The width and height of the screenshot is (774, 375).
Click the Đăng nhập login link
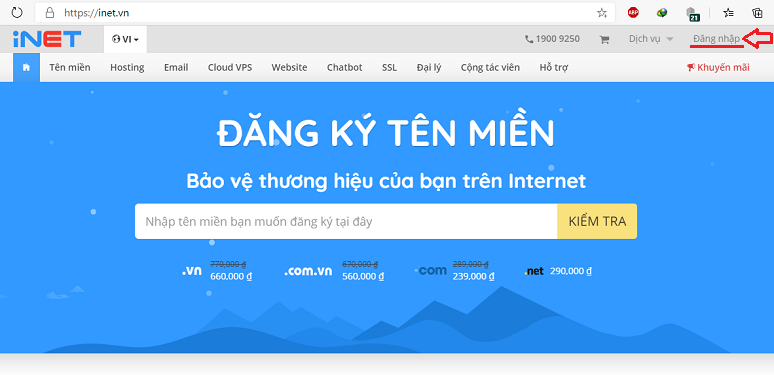(716, 39)
